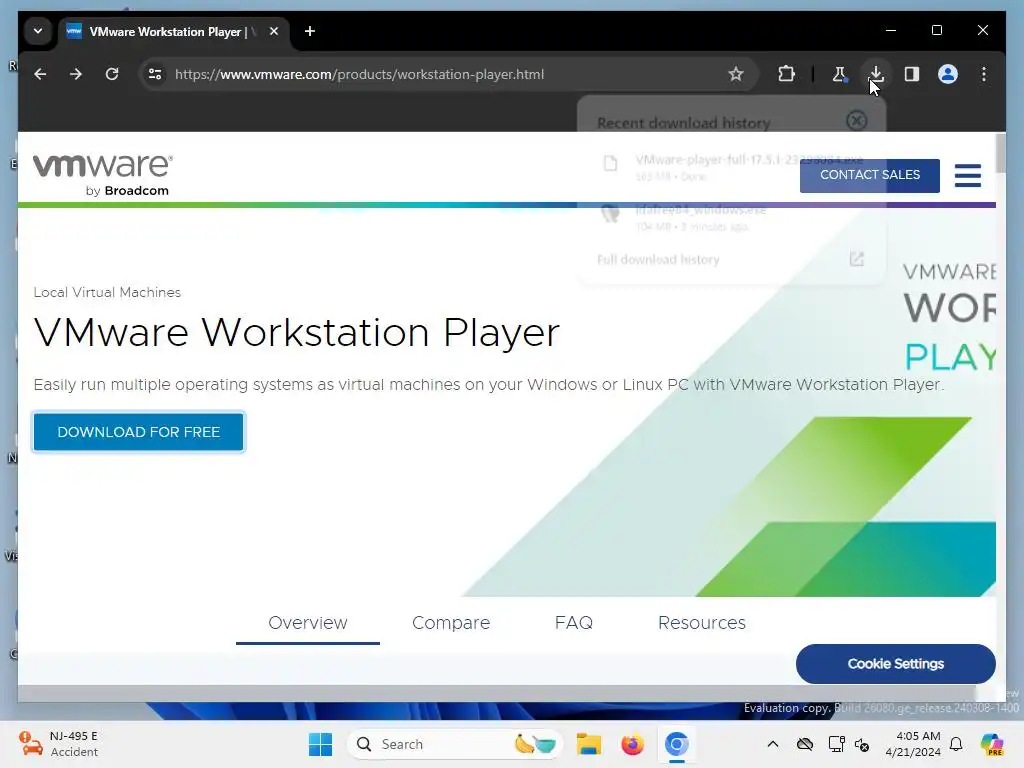1024x768 pixels.
Task: Show hidden system tray icons
Action: click(773, 744)
